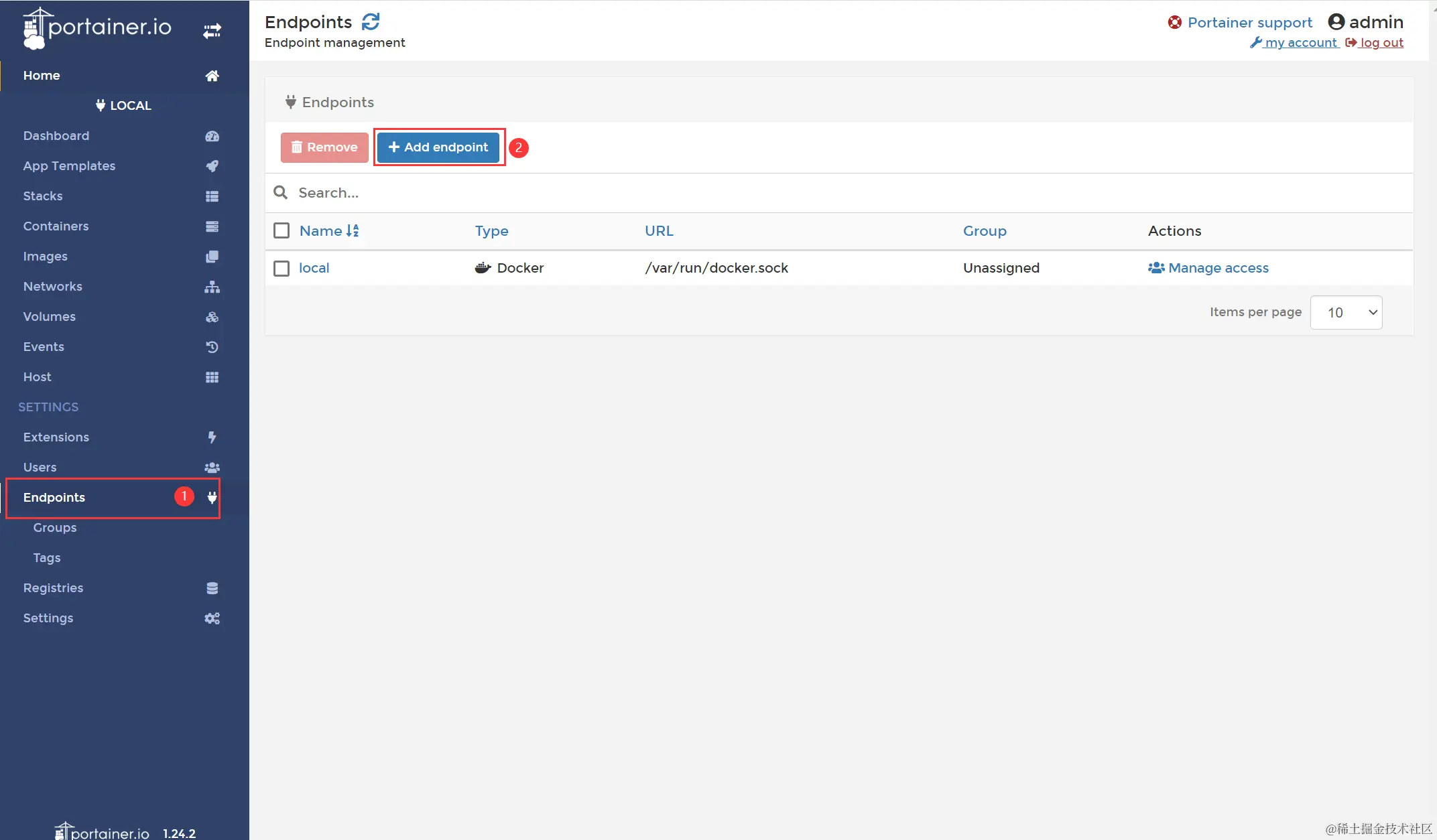
Task: Click the App Templates rocket icon
Action: coord(212,166)
